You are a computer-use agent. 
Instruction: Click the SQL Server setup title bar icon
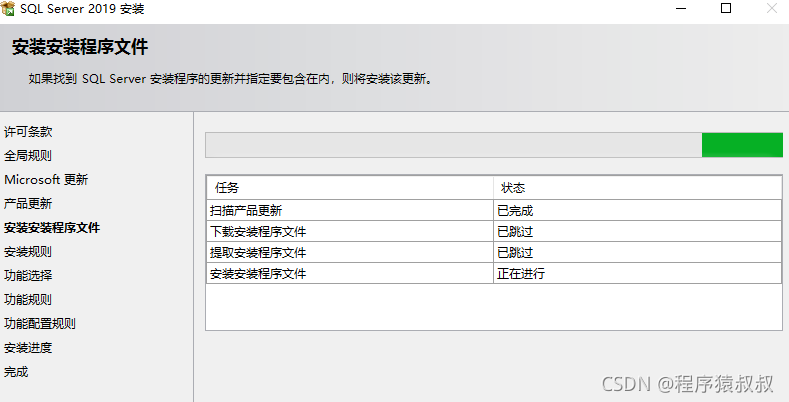pyautogui.click(x=8, y=8)
